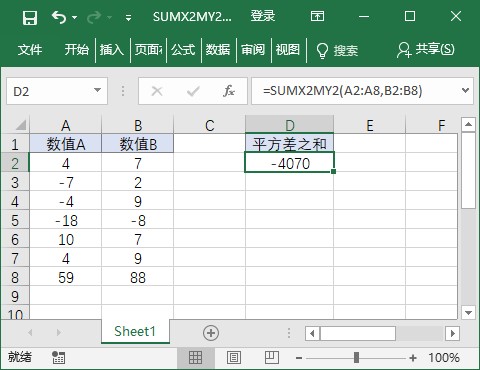Open the 视图 ribbon tab

288,50
